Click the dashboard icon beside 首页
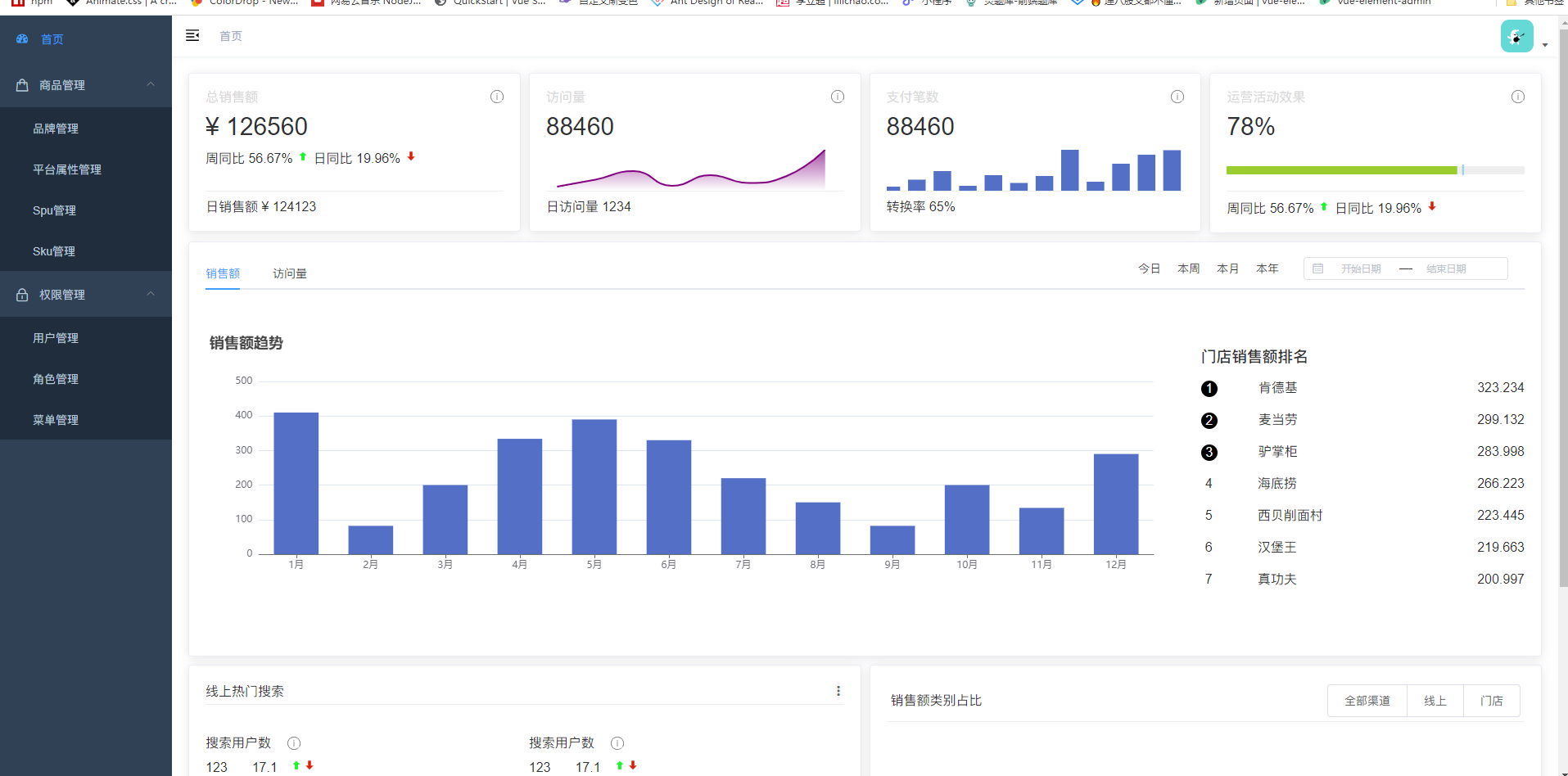 click(x=22, y=39)
